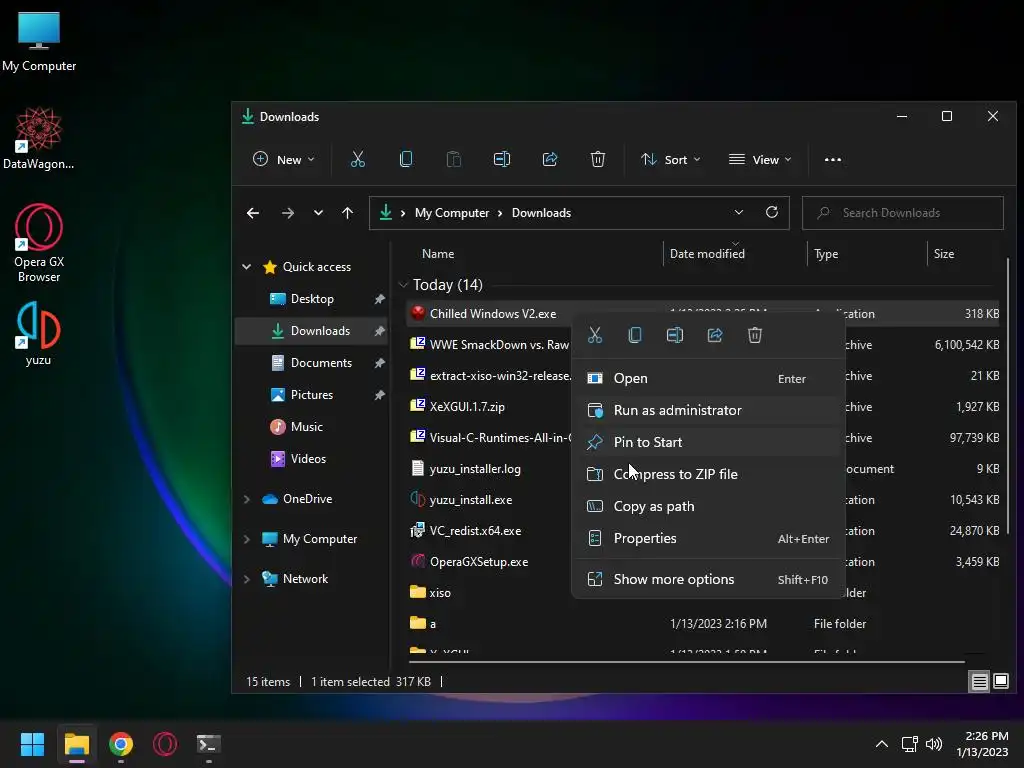Choose Copy as path
Viewport: 1024px width, 768px height.
pyautogui.click(x=709, y=506)
